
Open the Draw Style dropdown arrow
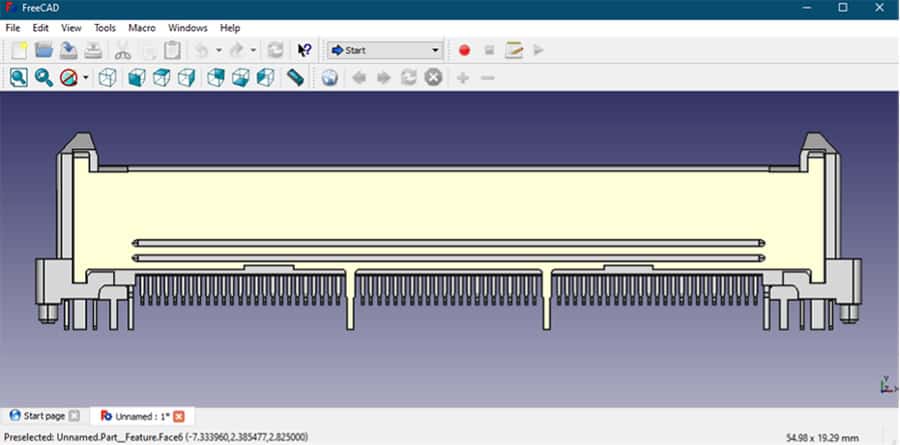coord(86,78)
